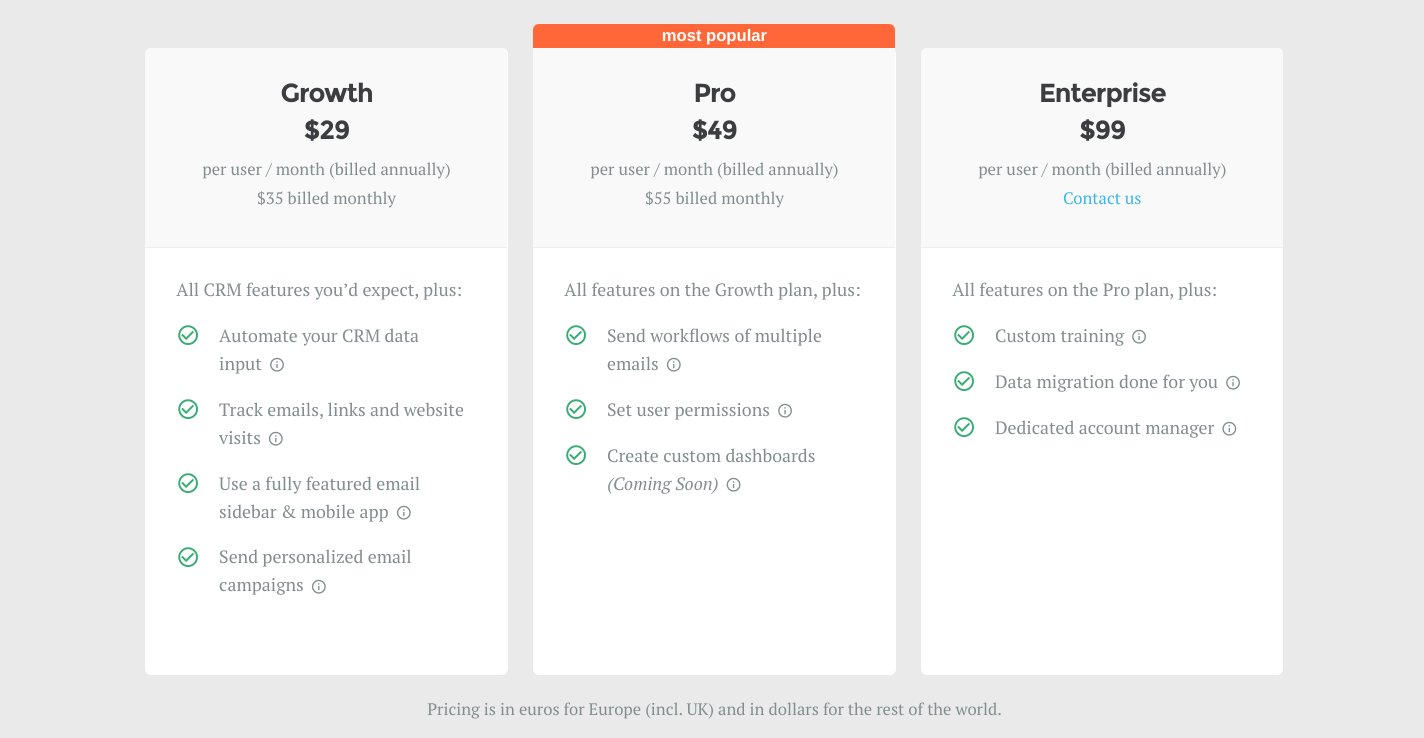
Task: Select the Growth plan heading
Action: tap(327, 93)
